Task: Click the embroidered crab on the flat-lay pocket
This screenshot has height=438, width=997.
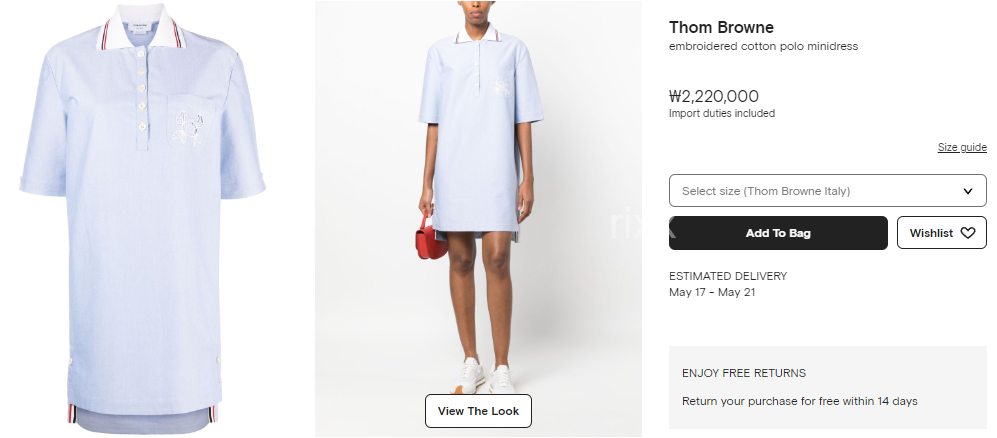Action: pos(188,128)
